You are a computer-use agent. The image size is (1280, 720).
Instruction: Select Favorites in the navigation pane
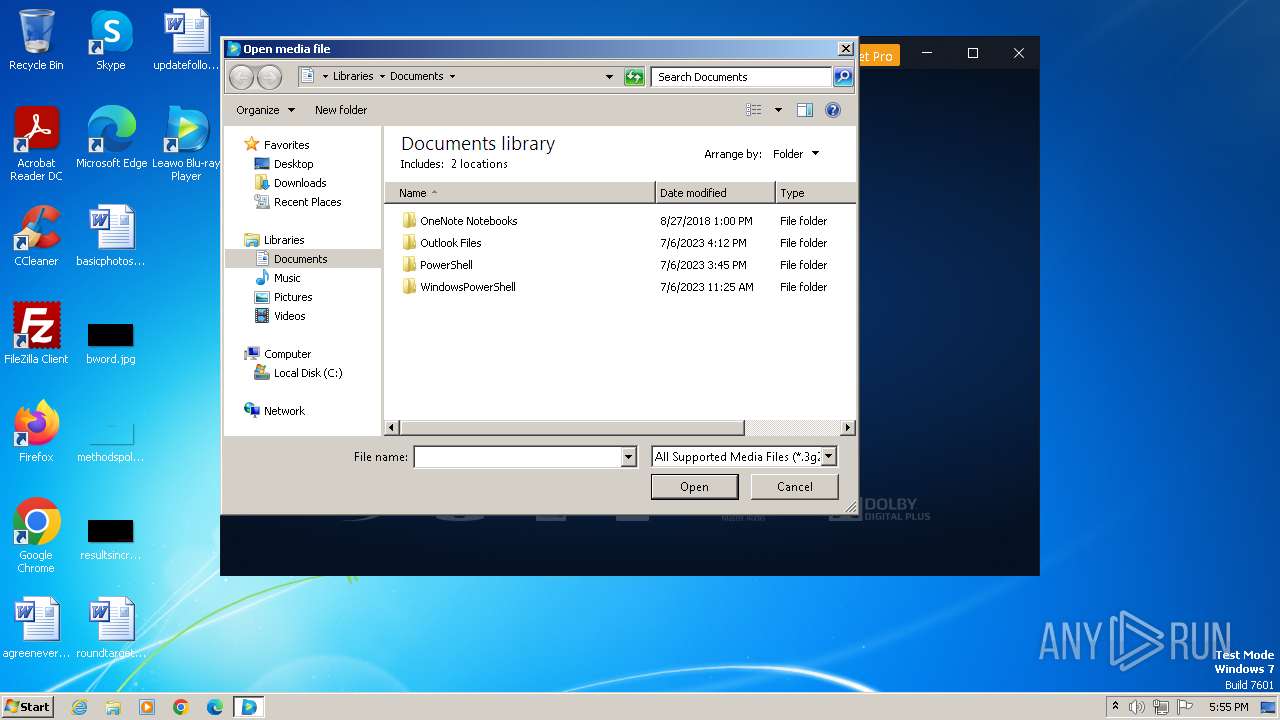pos(286,145)
